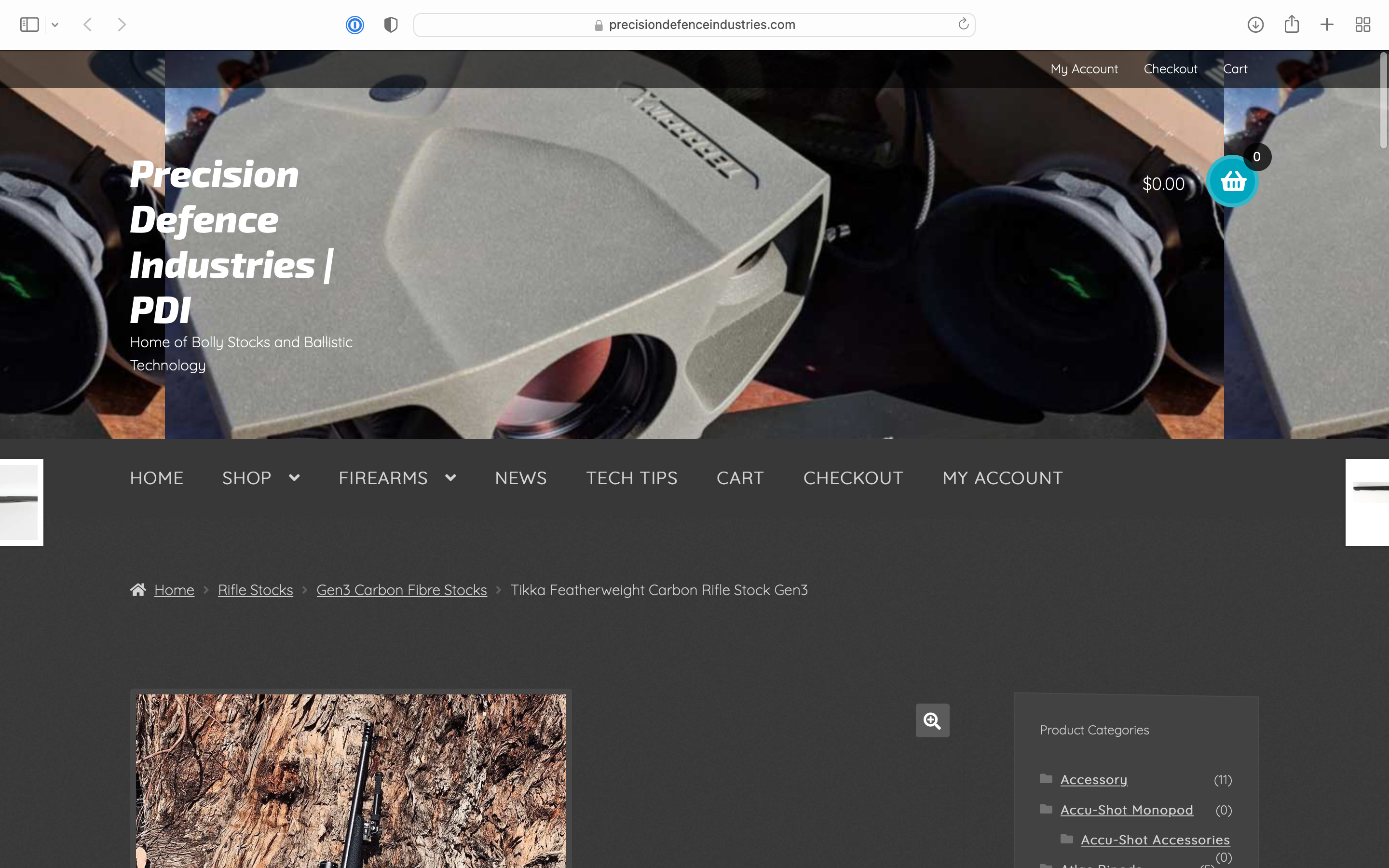Show Safari downloads icon
Viewport: 1389px width, 868px height.
click(x=1255, y=25)
